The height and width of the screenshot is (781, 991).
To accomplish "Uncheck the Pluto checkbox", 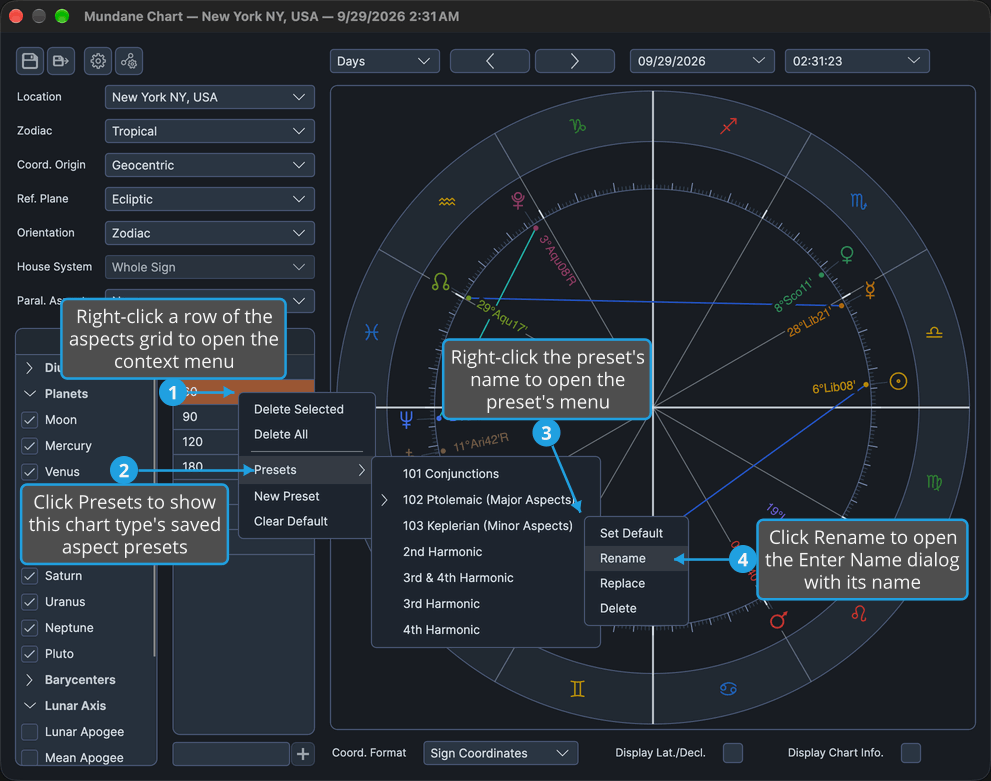I will [30, 653].
